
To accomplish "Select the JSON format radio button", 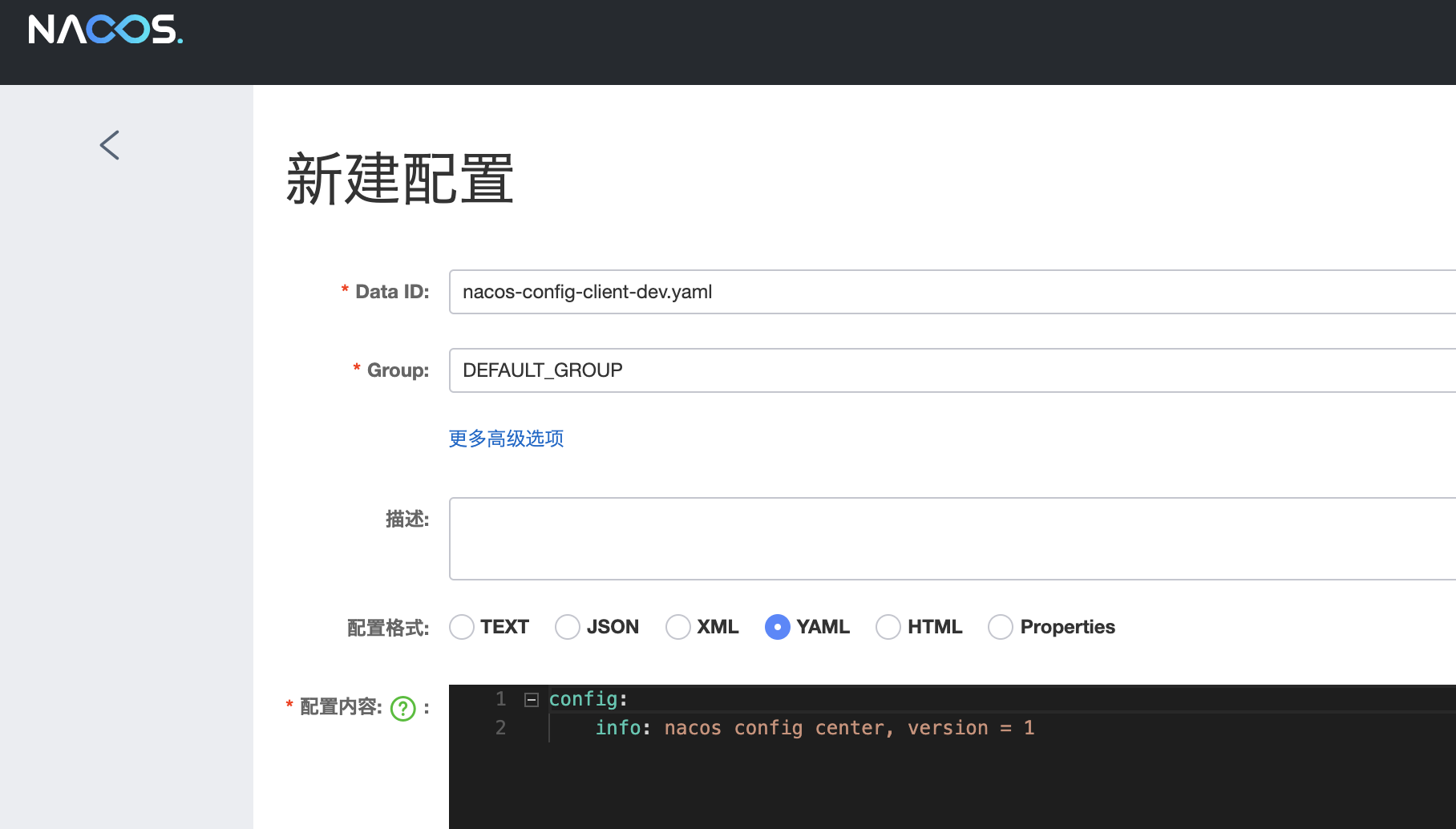I will pyautogui.click(x=568, y=627).
